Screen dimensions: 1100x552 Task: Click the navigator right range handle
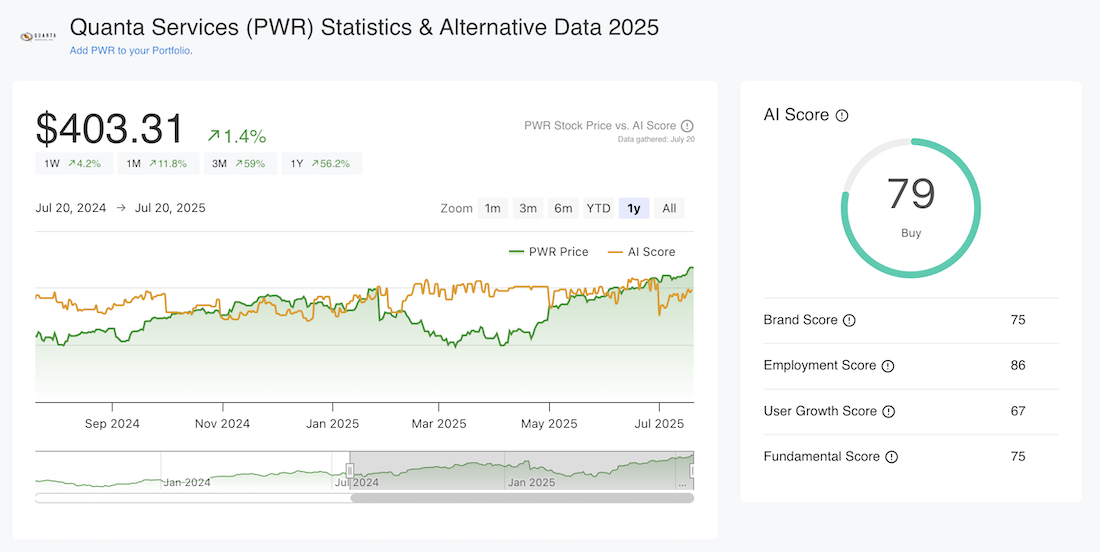pos(692,471)
